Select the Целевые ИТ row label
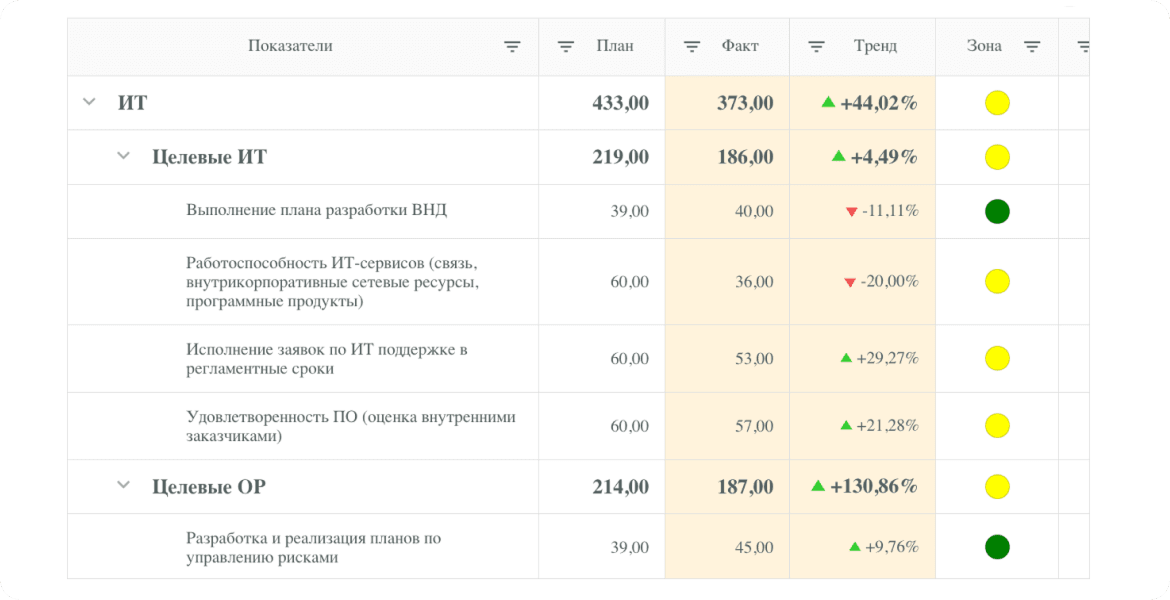Viewport: 1170px width, 600px height. tap(210, 157)
